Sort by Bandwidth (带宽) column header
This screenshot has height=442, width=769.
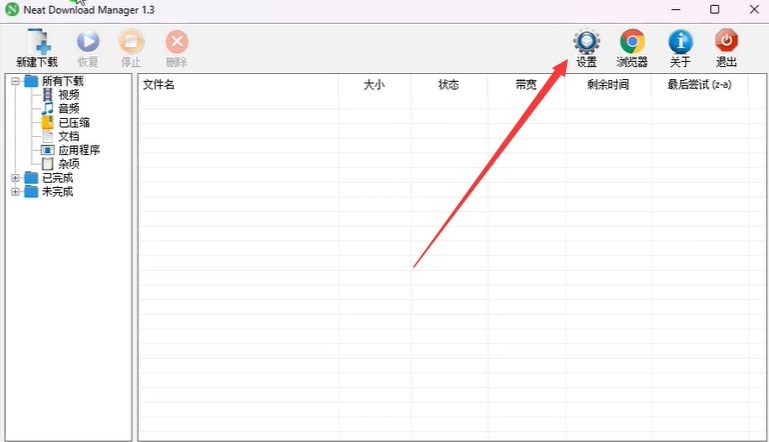click(526, 84)
